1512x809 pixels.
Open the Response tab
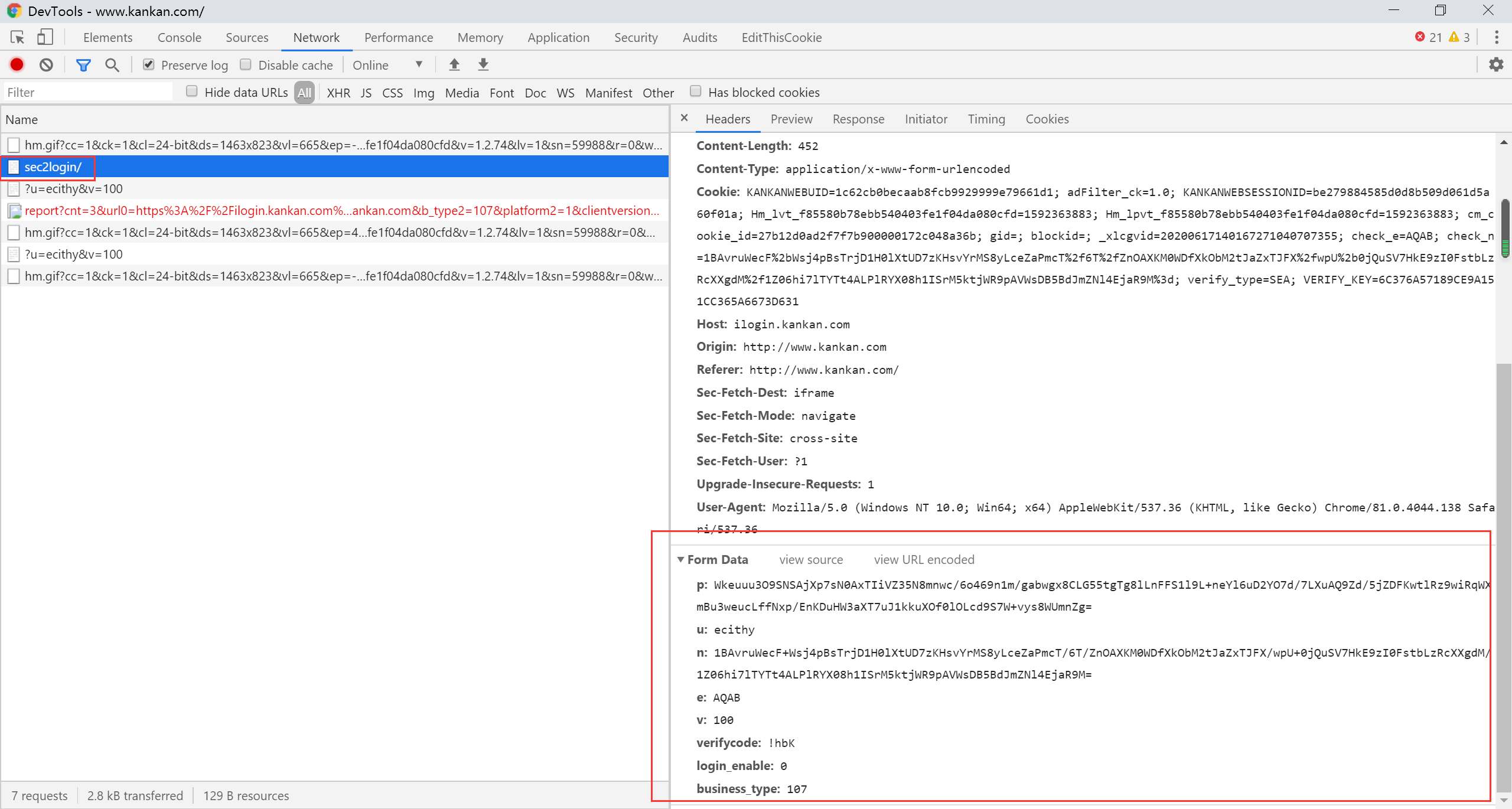point(858,119)
